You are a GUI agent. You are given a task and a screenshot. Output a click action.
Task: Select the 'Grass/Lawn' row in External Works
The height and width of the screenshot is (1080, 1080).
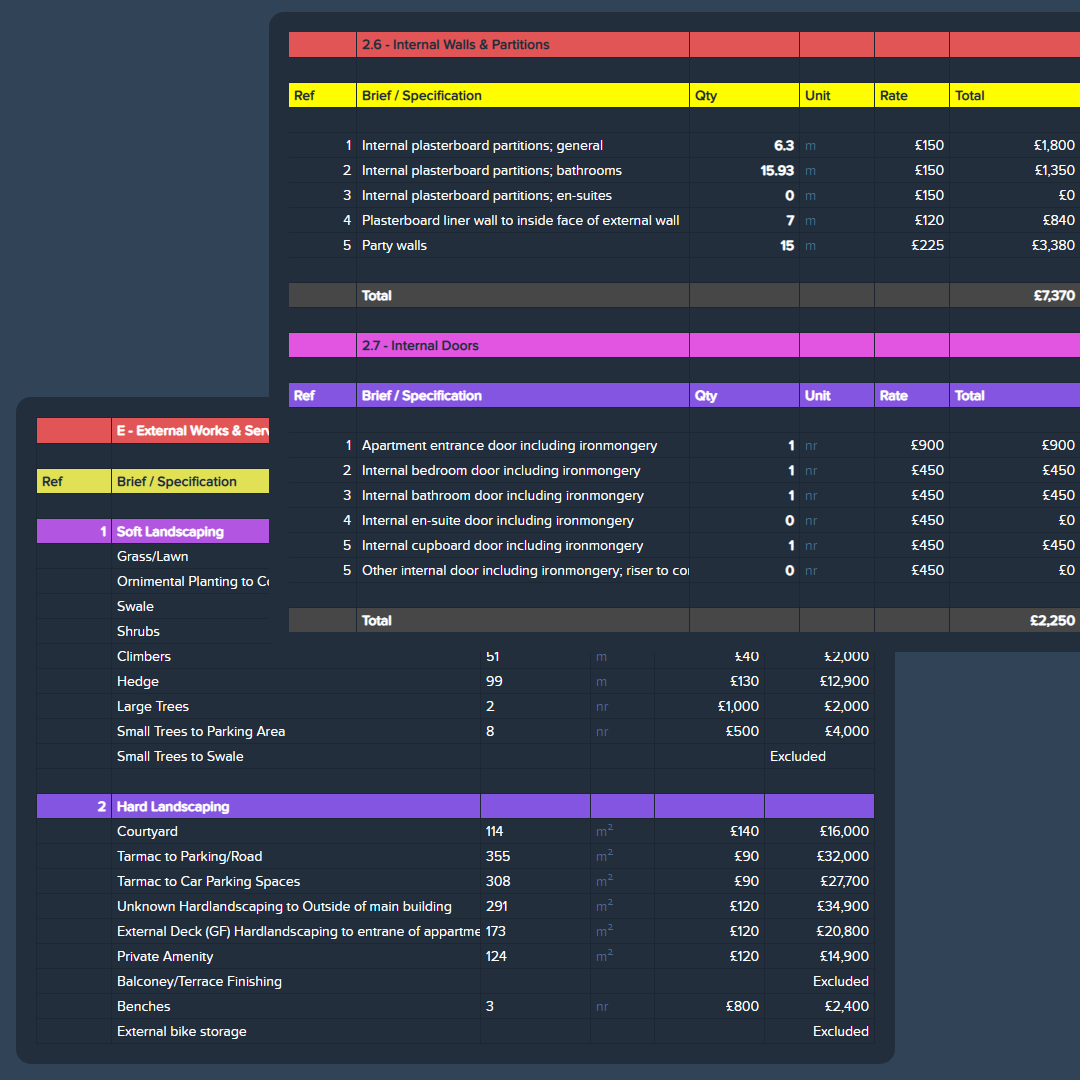coord(152,557)
